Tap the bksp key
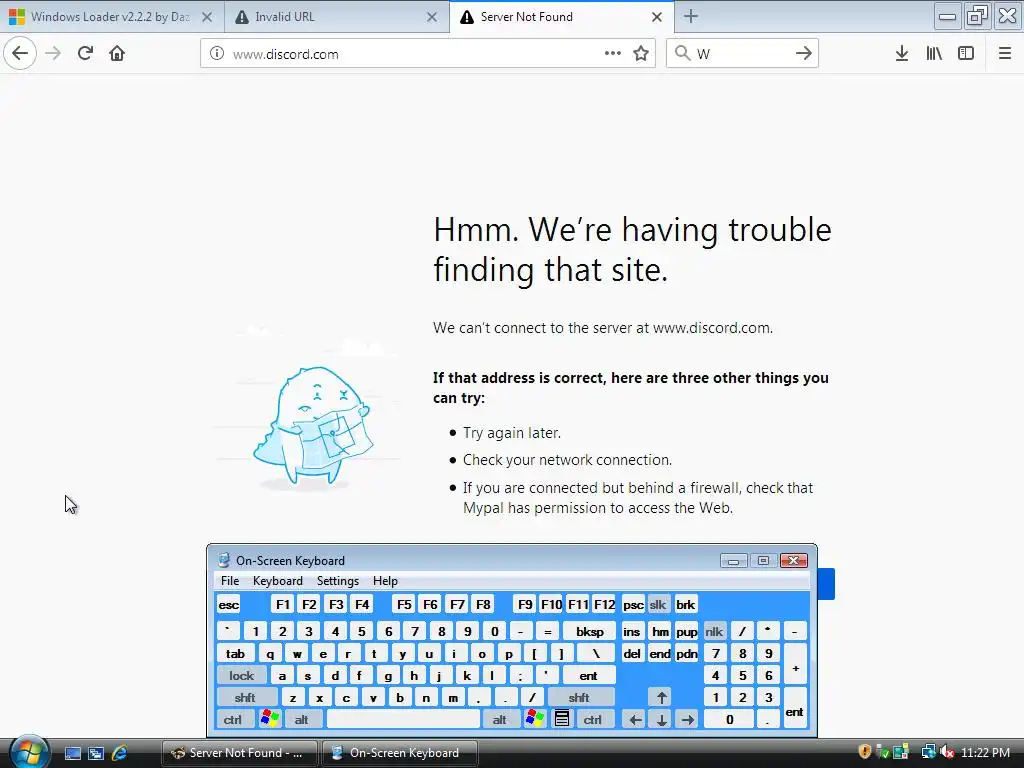This screenshot has height=768, width=1024. (x=590, y=632)
